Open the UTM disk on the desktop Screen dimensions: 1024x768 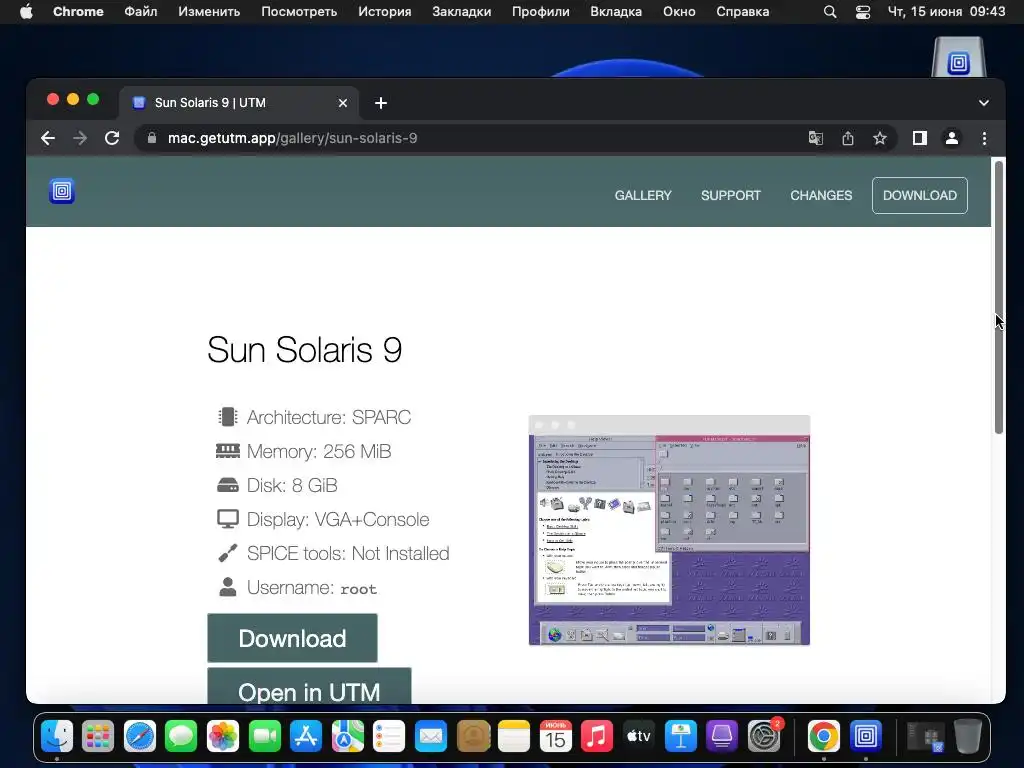[959, 57]
